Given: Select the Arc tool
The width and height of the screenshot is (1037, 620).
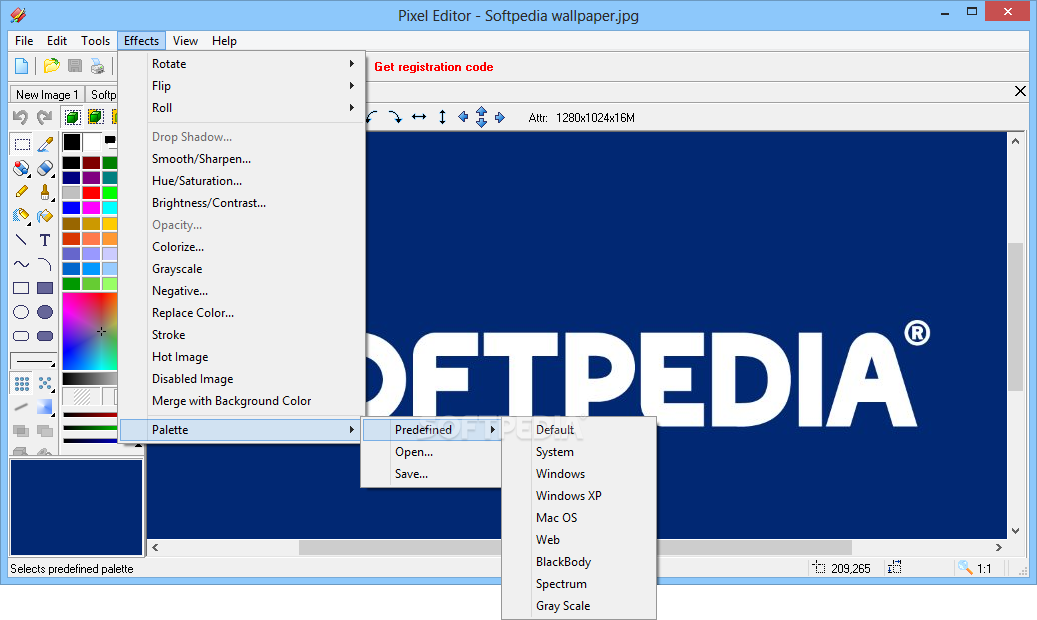Looking at the screenshot, I should click(45, 264).
